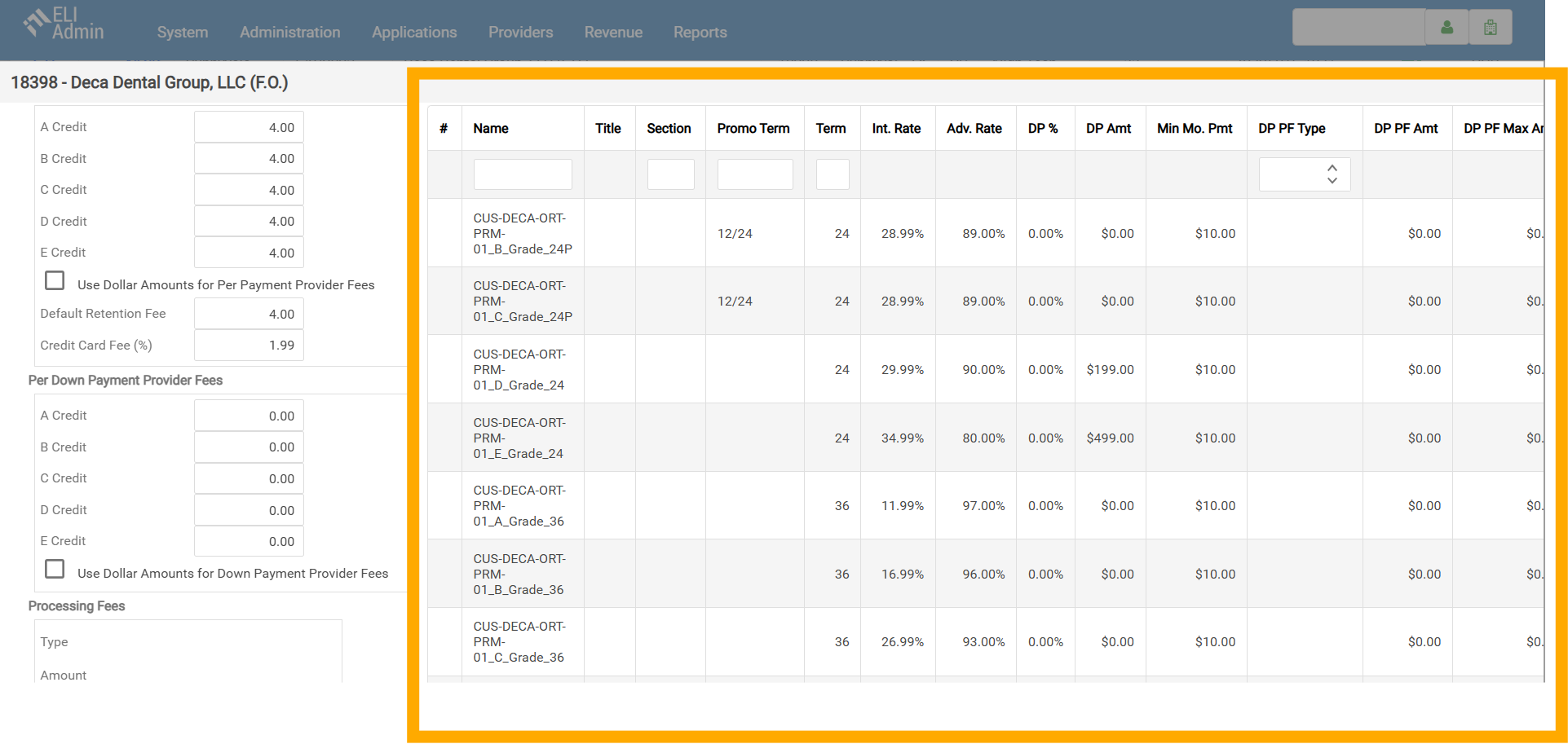Open the Reports menu
Image resolution: width=1568 pixels, height=744 pixels.
(x=700, y=33)
